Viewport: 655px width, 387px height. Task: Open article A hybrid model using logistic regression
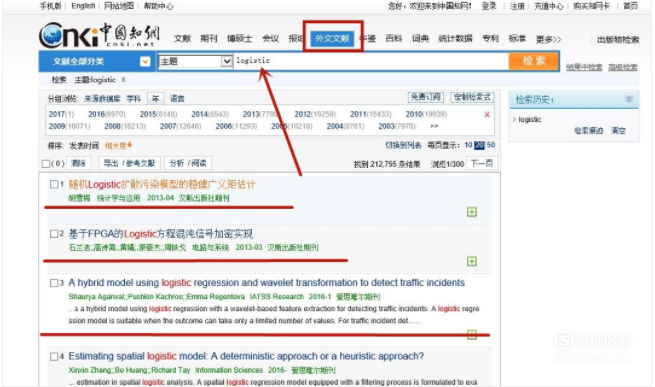[x=267, y=283]
